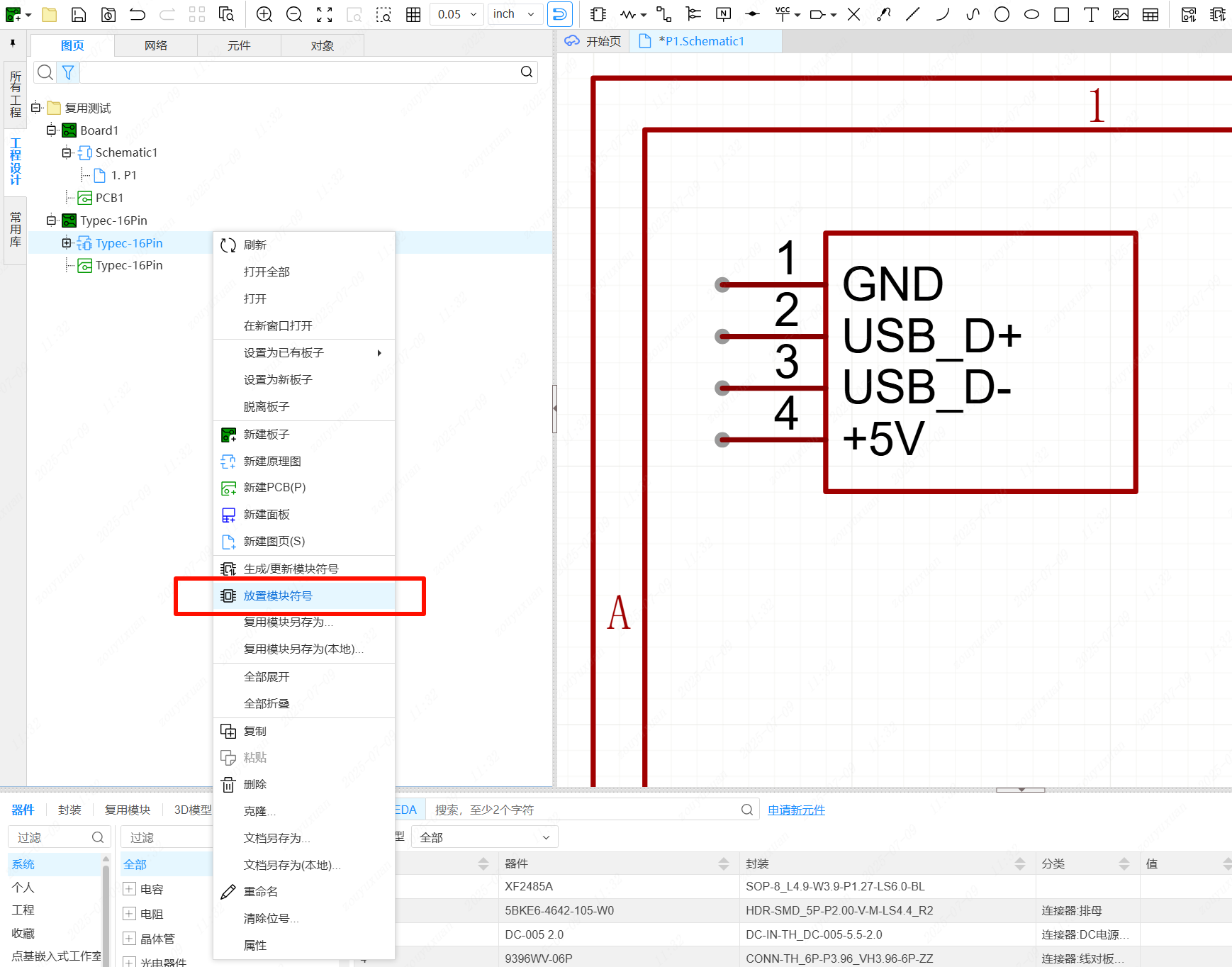The image size is (1232, 967).
Task: Click the fit-to-screen icon in toolbar
Action: pyautogui.click(x=324, y=14)
